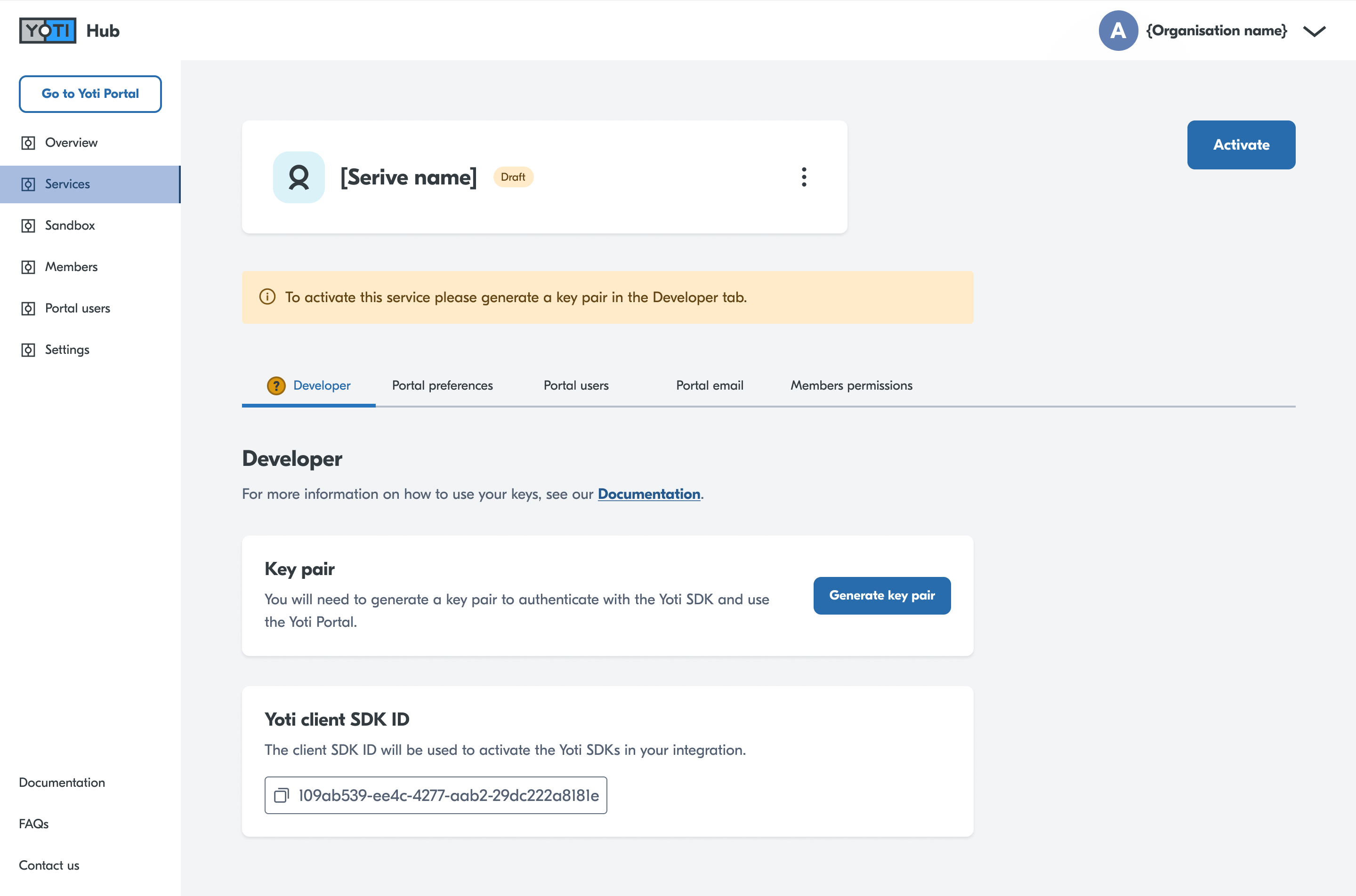The height and width of the screenshot is (896, 1356).
Task: Click the organisation avatar letter A
Action: [1118, 30]
